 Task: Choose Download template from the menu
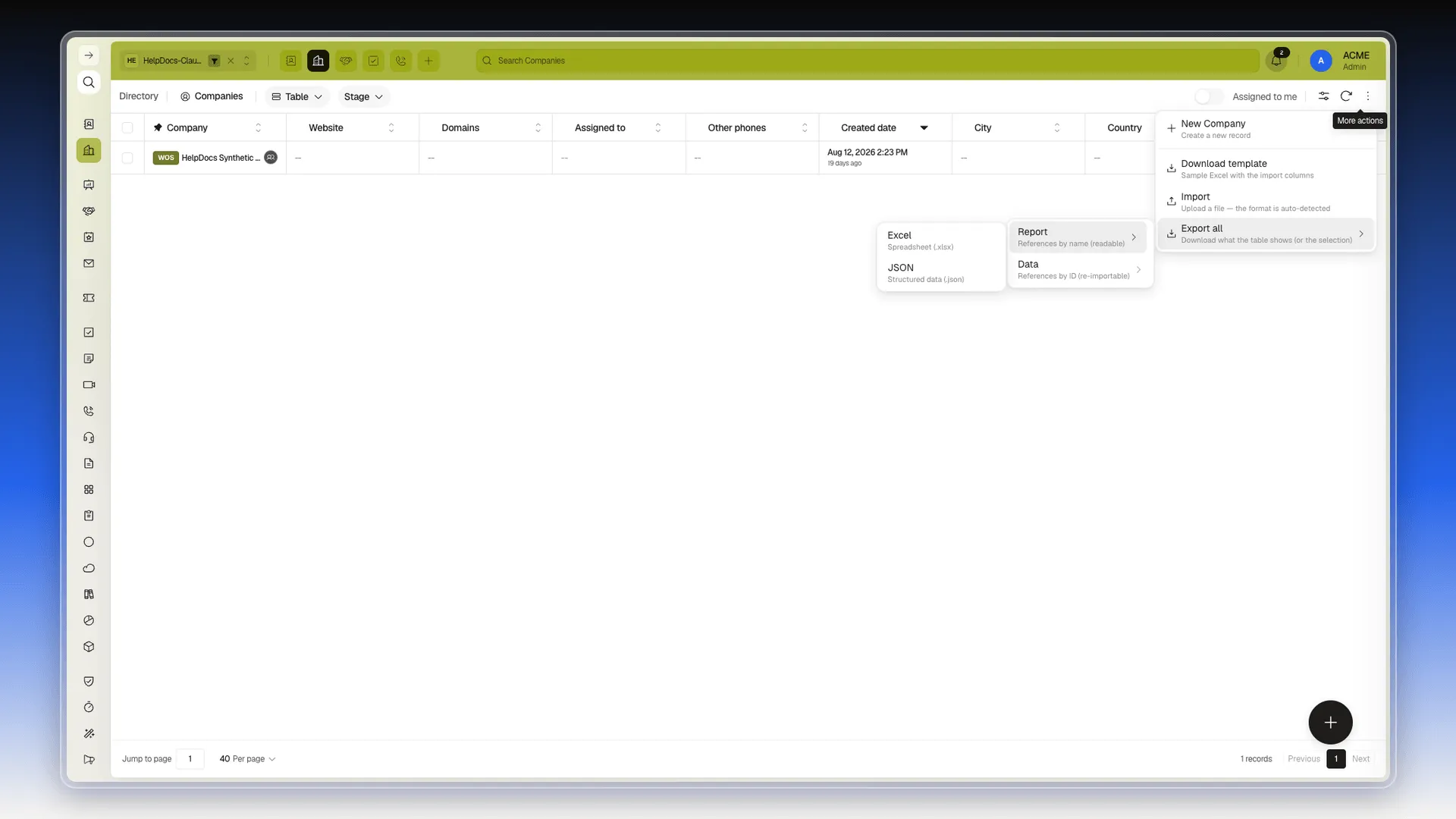(x=1266, y=169)
